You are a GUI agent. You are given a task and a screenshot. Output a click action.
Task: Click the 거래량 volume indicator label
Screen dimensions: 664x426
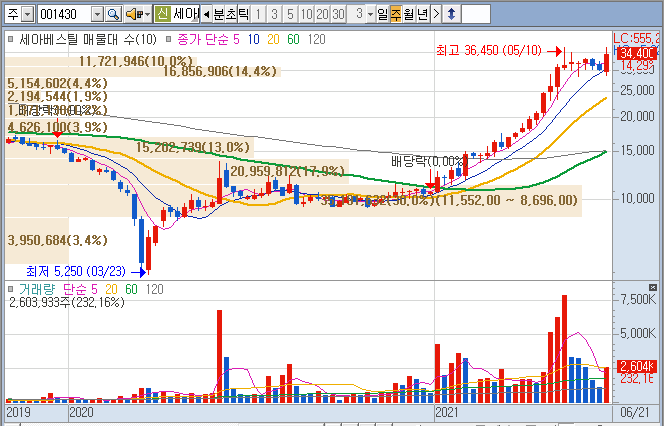pyautogui.click(x=37, y=289)
